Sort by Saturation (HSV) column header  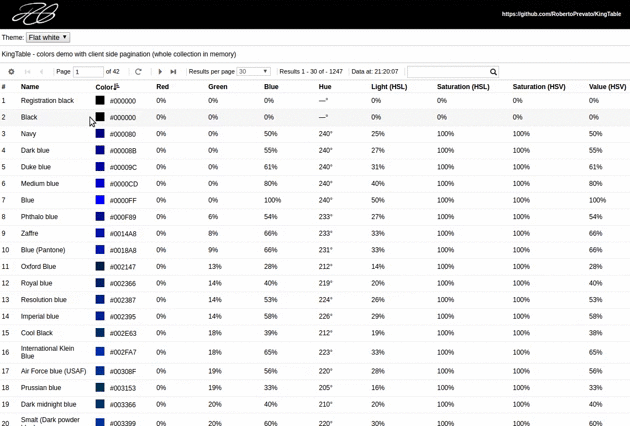coord(539,86)
